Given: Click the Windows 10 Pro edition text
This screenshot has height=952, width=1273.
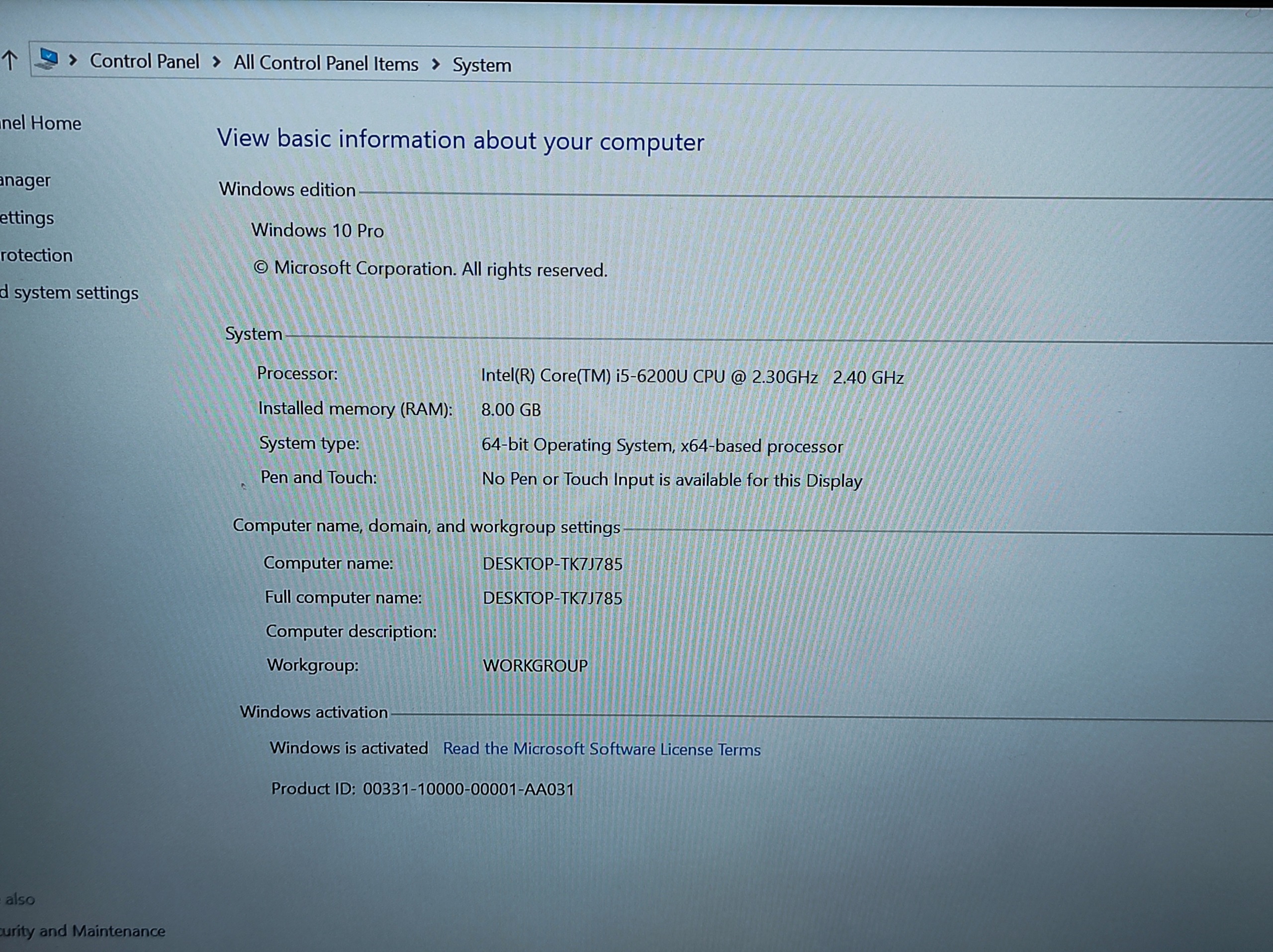Looking at the screenshot, I should point(317,231).
